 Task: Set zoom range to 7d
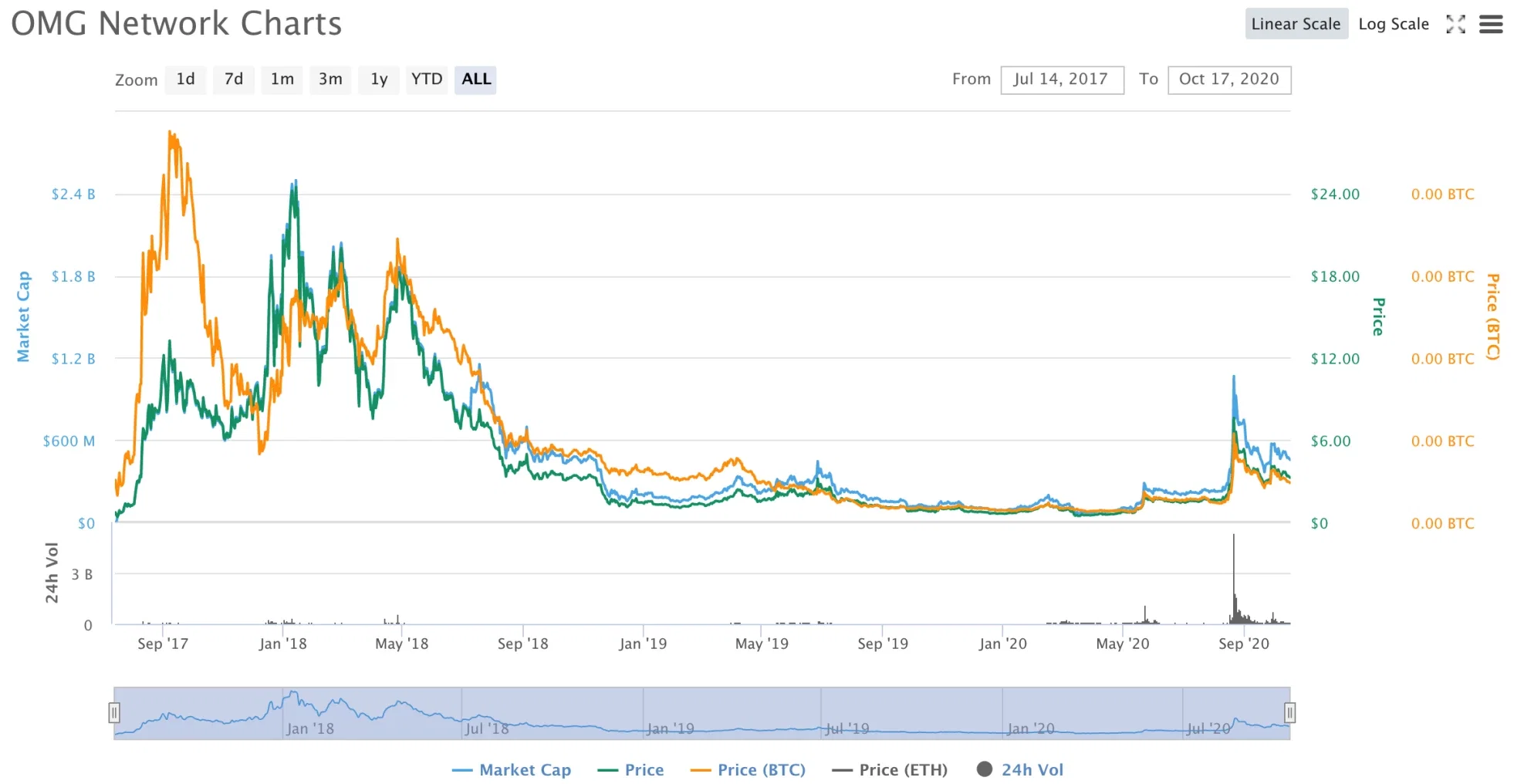click(x=233, y=79)
